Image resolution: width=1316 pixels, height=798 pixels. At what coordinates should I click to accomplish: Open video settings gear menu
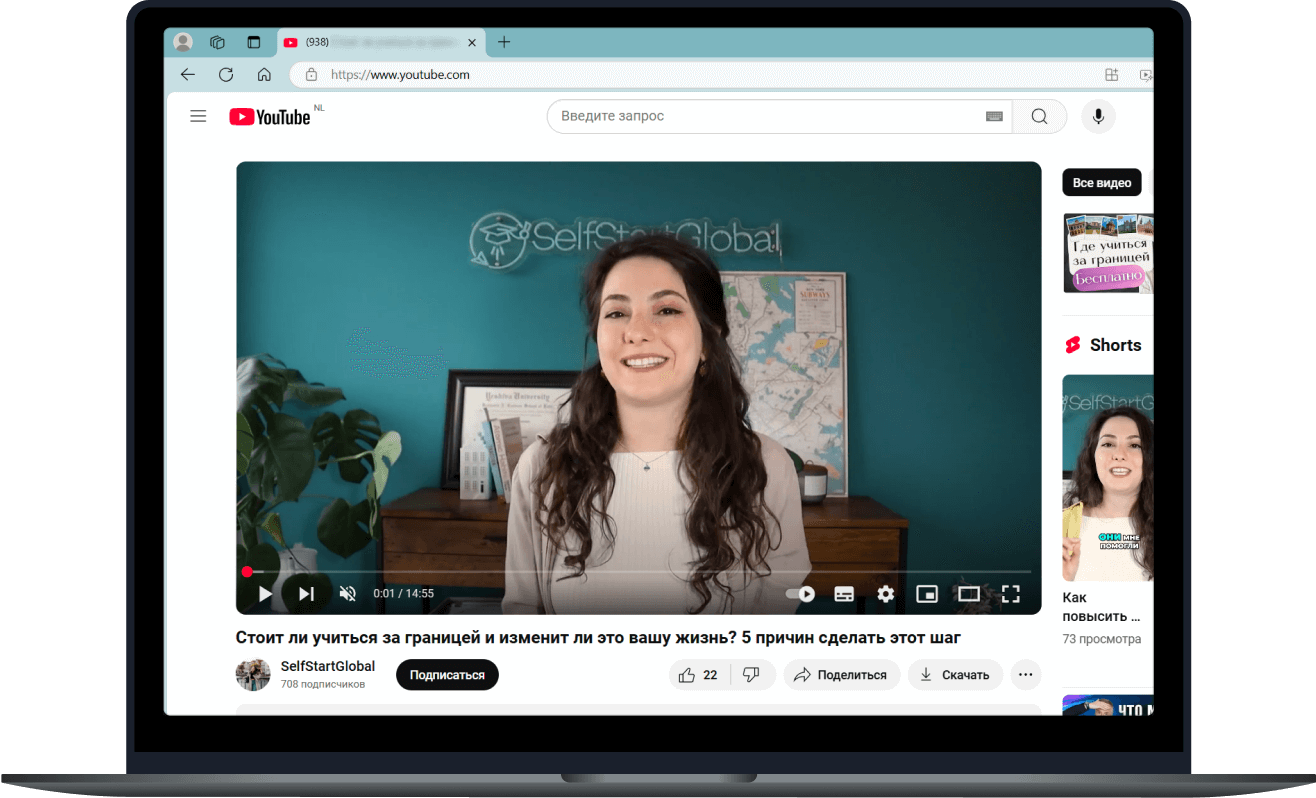[x=885, y=594]
